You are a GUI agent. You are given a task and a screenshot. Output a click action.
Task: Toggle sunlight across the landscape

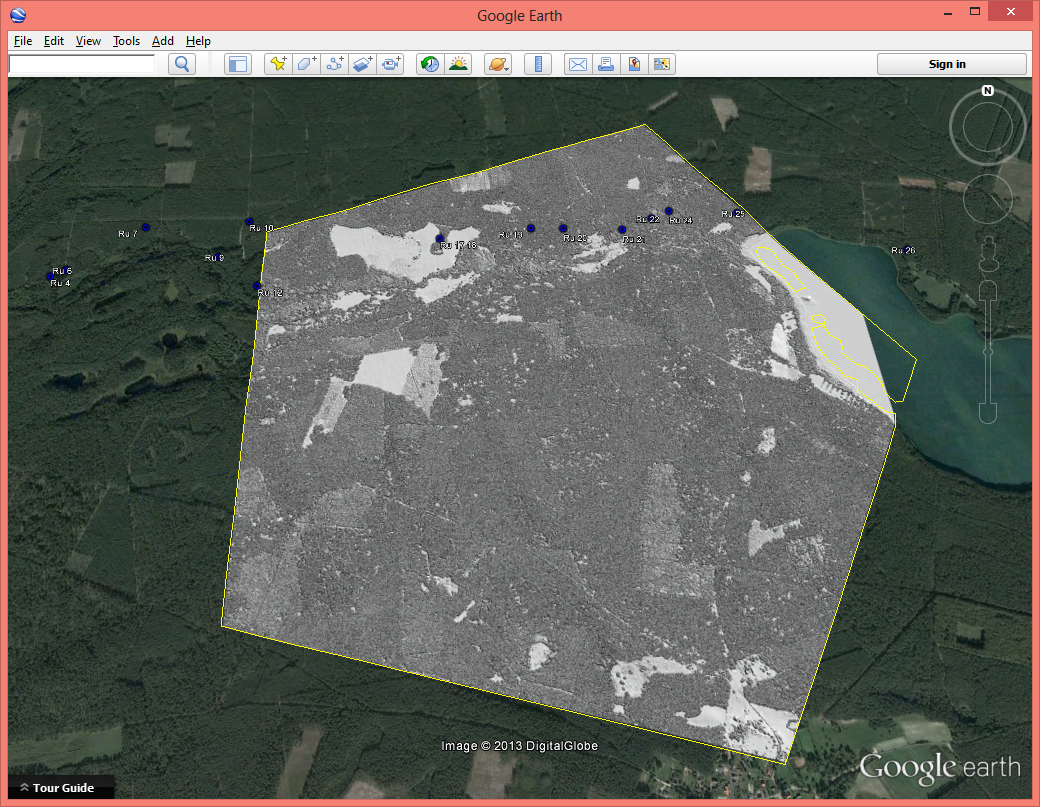tap(458, 64)
